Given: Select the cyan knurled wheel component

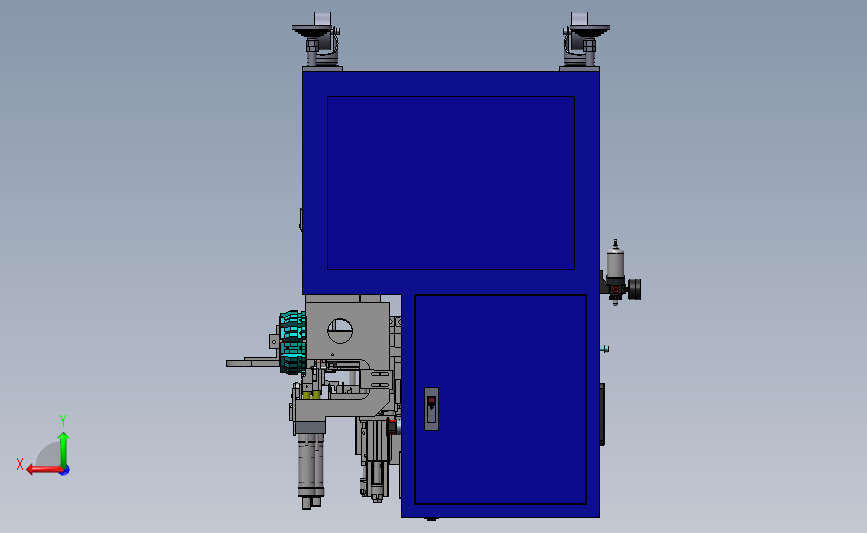Looking at the screenshot, I should pos(293,342).
